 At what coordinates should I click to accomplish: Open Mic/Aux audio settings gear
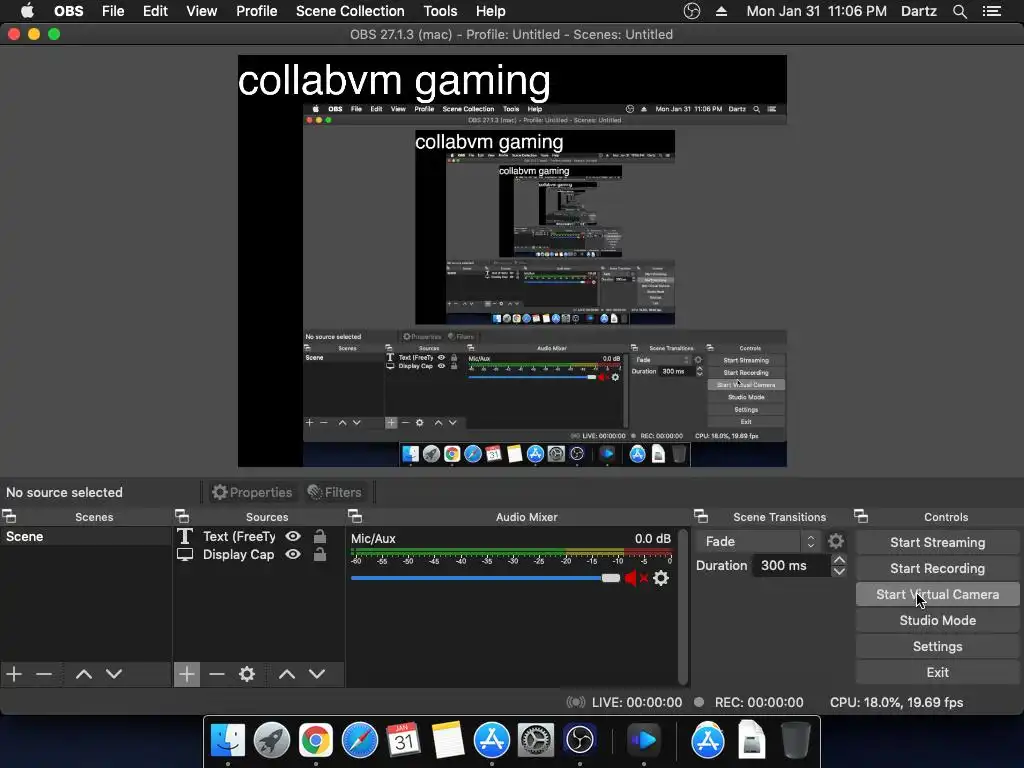[x=661, y=578]
